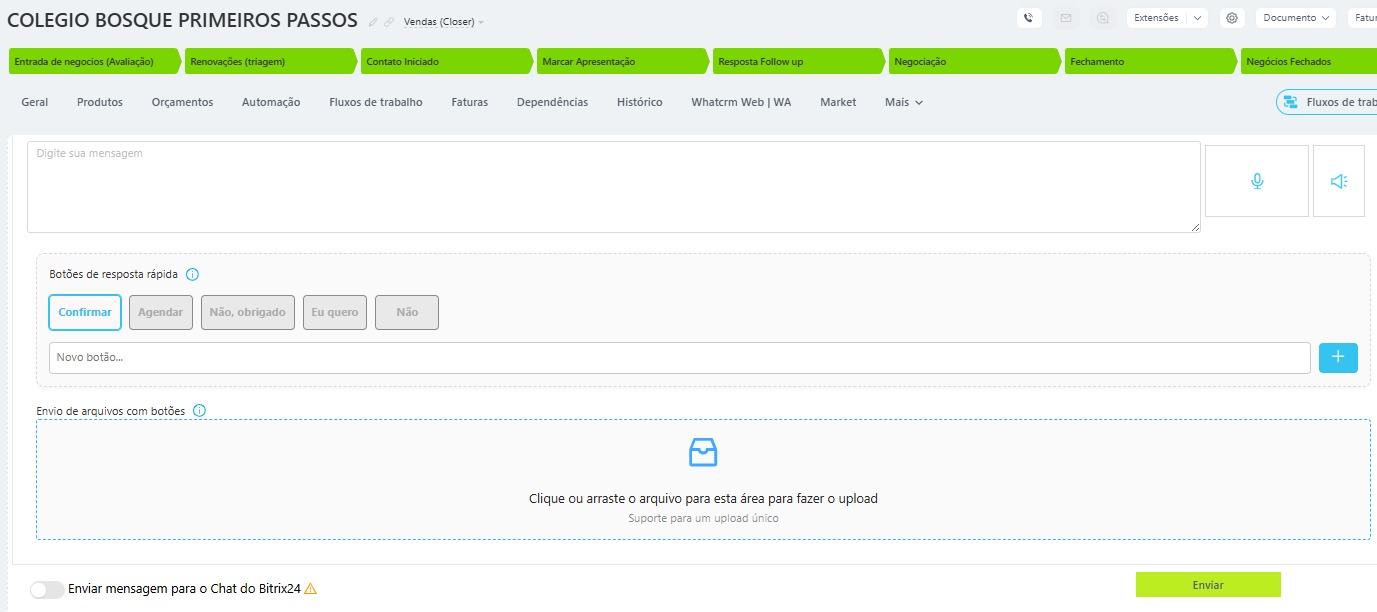
Task: Enable Enviar mensagem para o Chat do Bitrix24
Action: 47,589
